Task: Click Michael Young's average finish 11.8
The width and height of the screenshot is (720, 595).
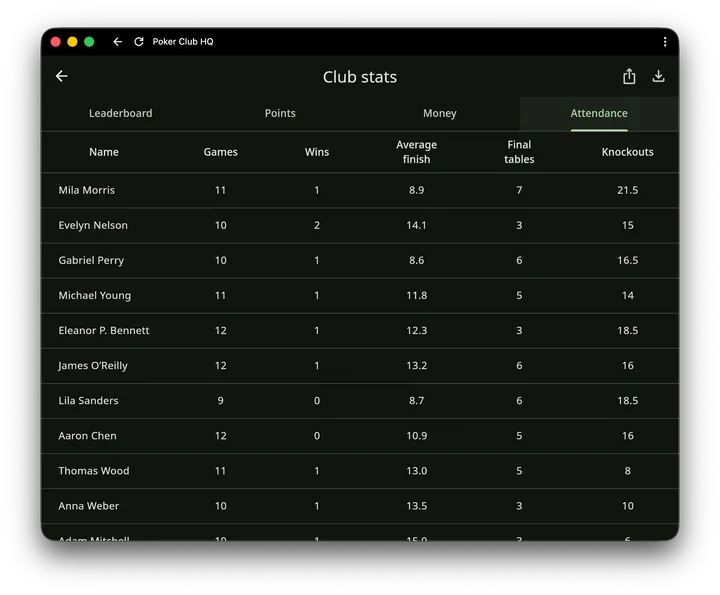Action: [x=416, y=296]
